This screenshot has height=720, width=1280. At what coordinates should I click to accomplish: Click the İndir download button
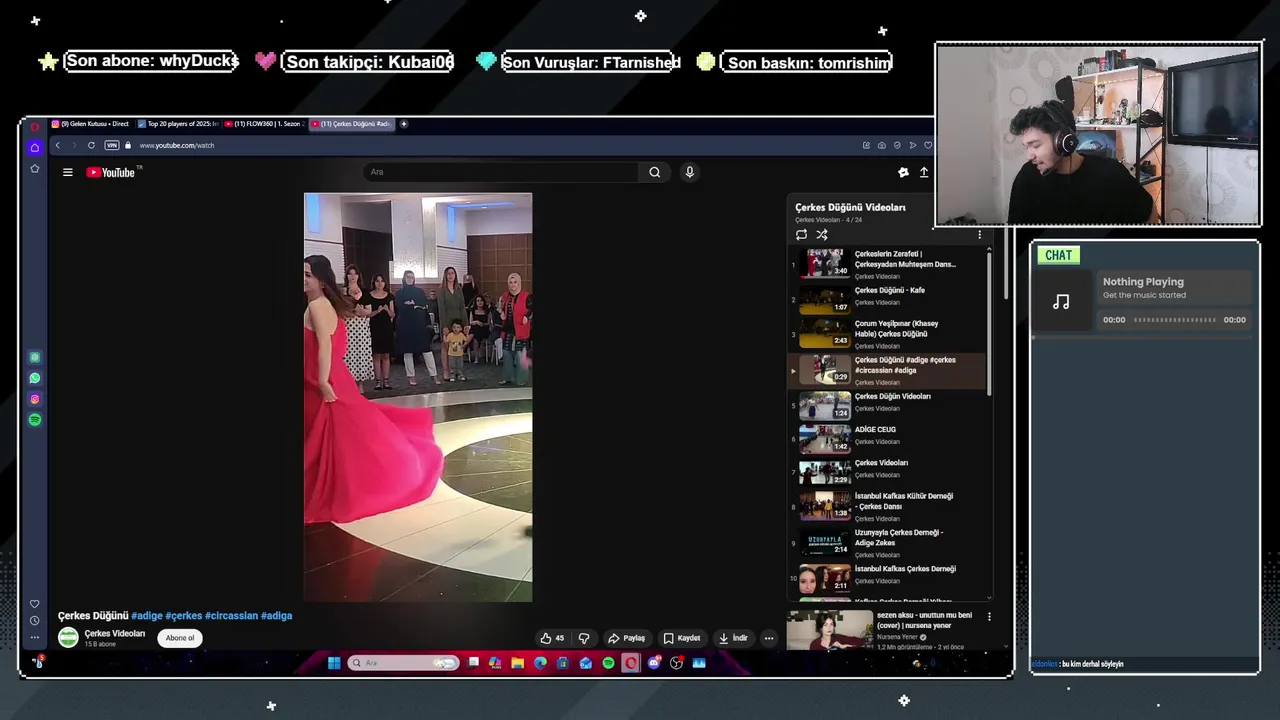click(733, 638)
